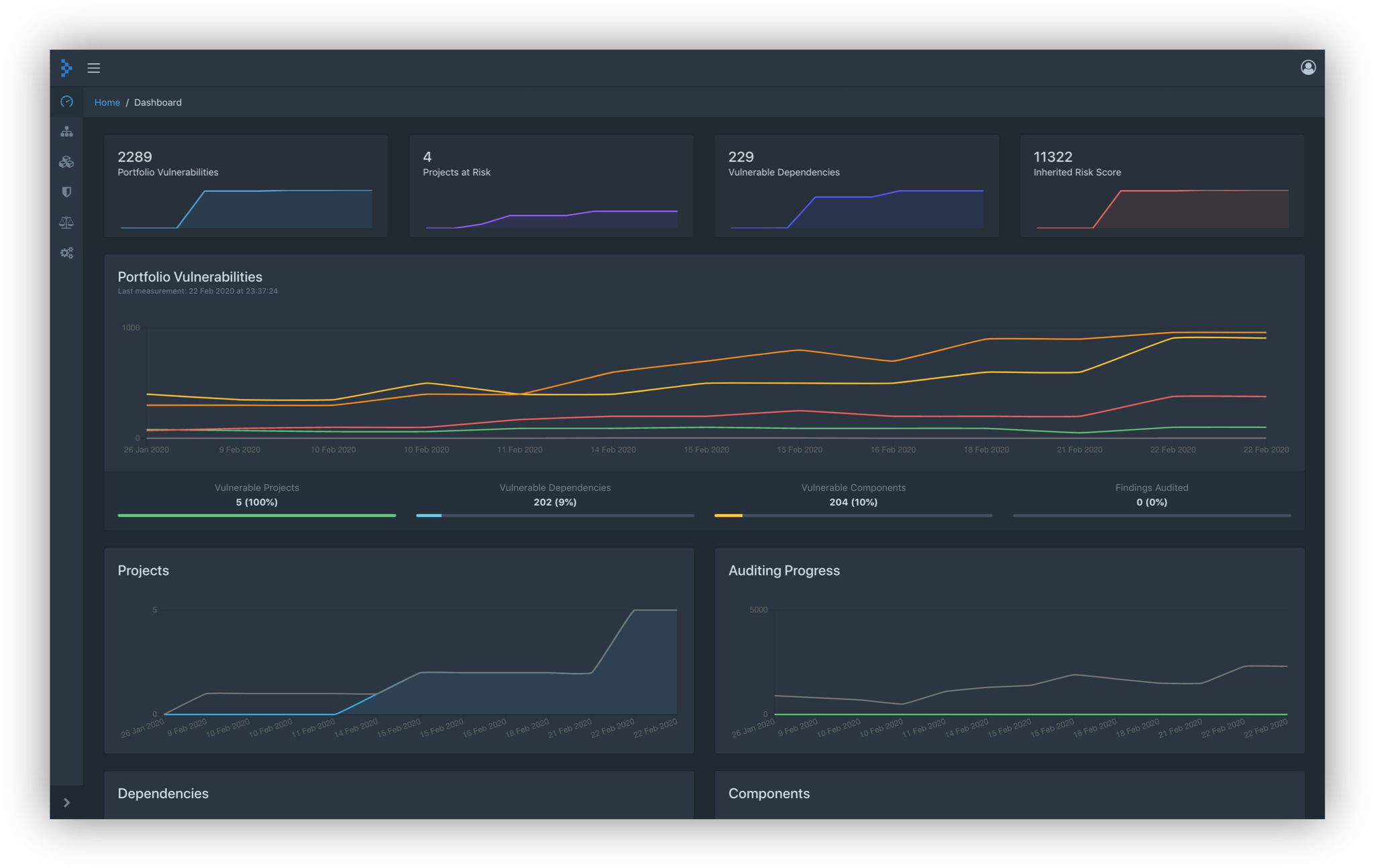Navigate to Projects using the sitemap icon
1374x868 pixels.
66,131
